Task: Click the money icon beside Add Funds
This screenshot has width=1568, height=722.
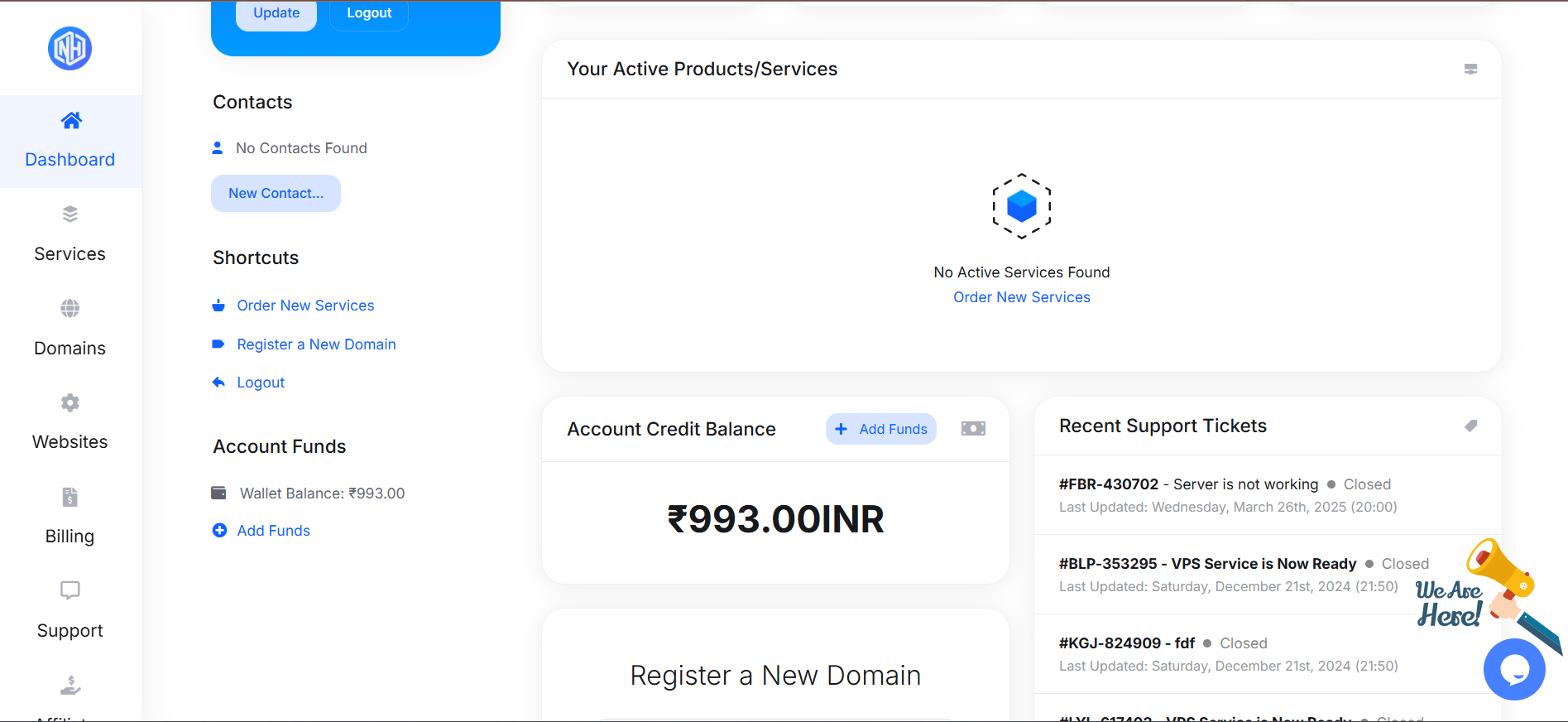Action: pos(973,429)
